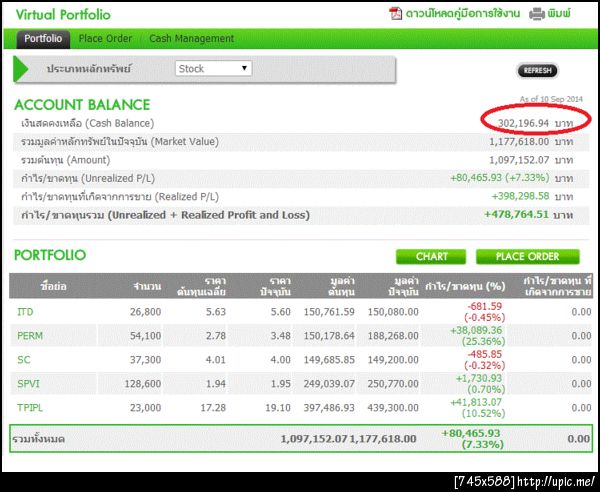Click the Realized P/L value +398,298.58
The width and height of the screenshot is (600, 492).
coord(520,196)
